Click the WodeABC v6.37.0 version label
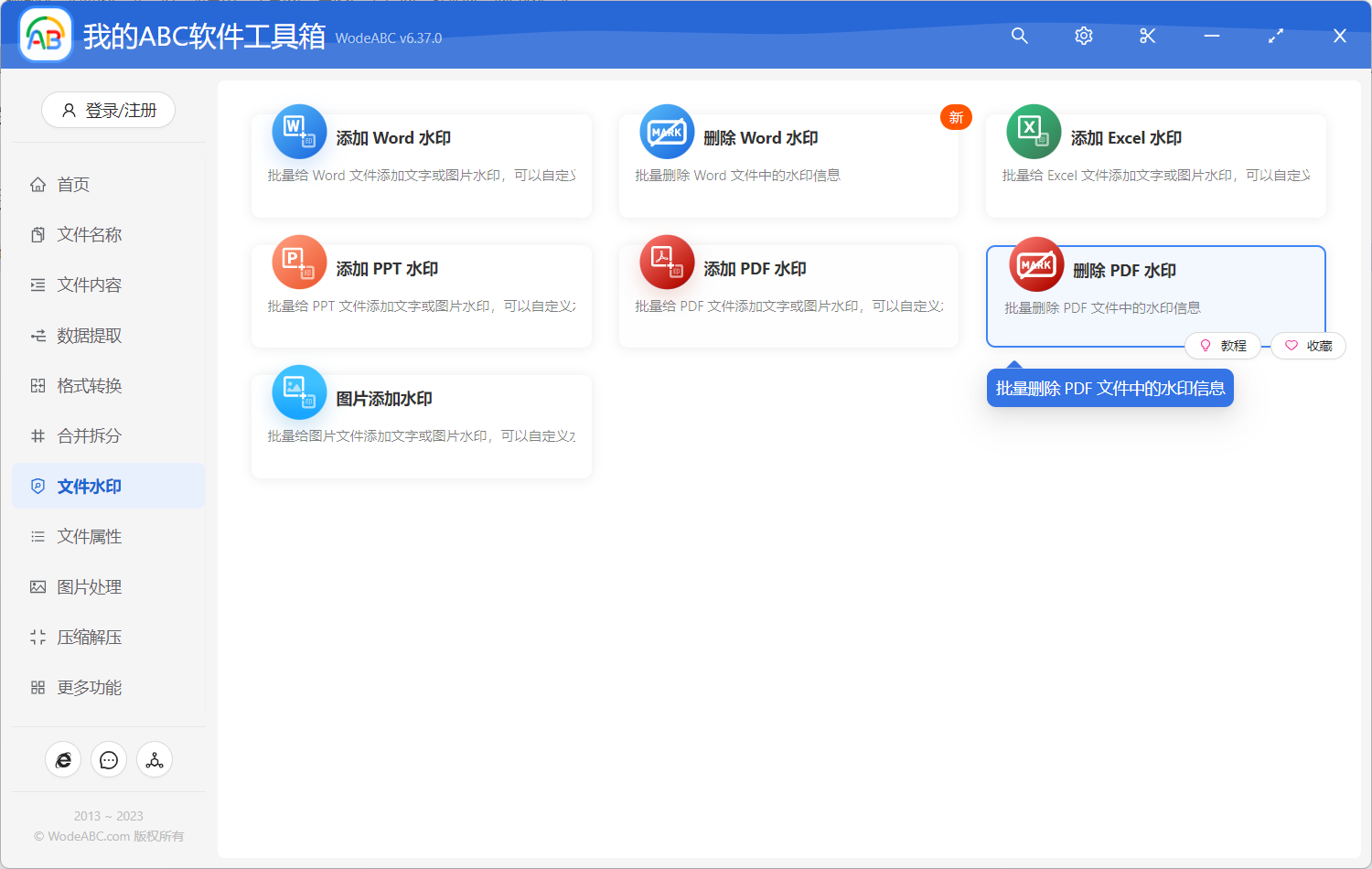This screenshot has height=869, width=1372. (389, 38)
